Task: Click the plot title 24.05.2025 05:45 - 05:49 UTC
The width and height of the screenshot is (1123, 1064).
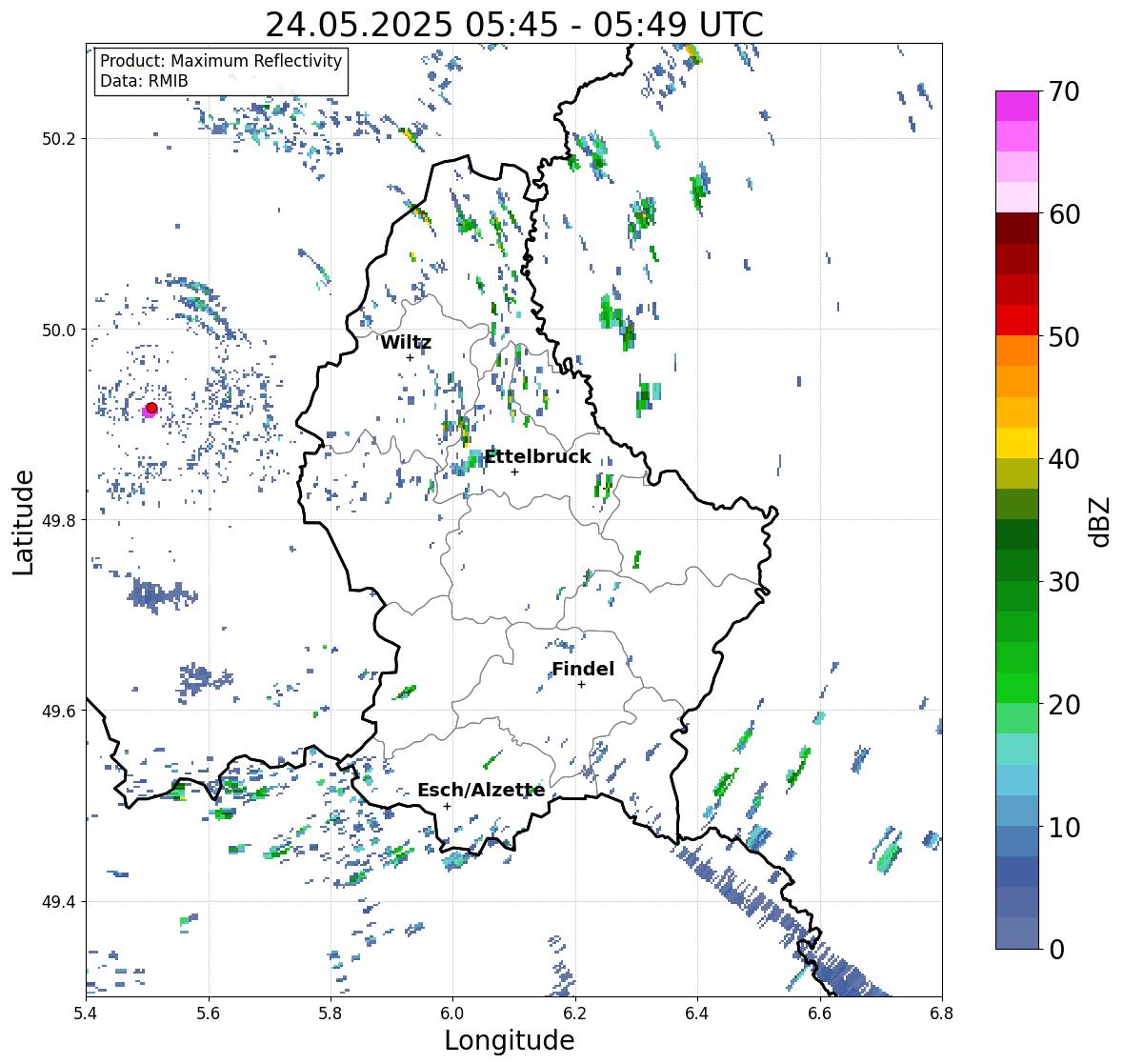Action: coord(514,25)
